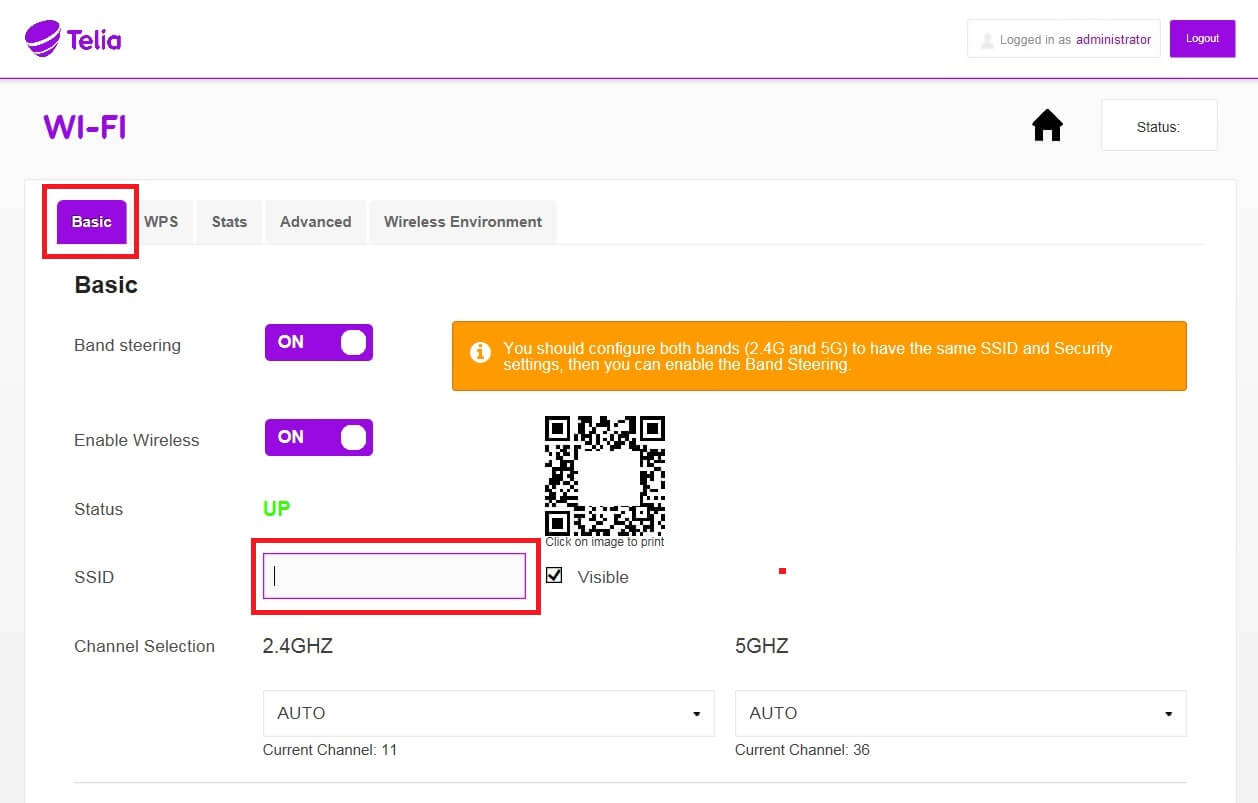Click the info icon in orange banner
This screenshot has width=1258, height=803.
tap(480, 353)
